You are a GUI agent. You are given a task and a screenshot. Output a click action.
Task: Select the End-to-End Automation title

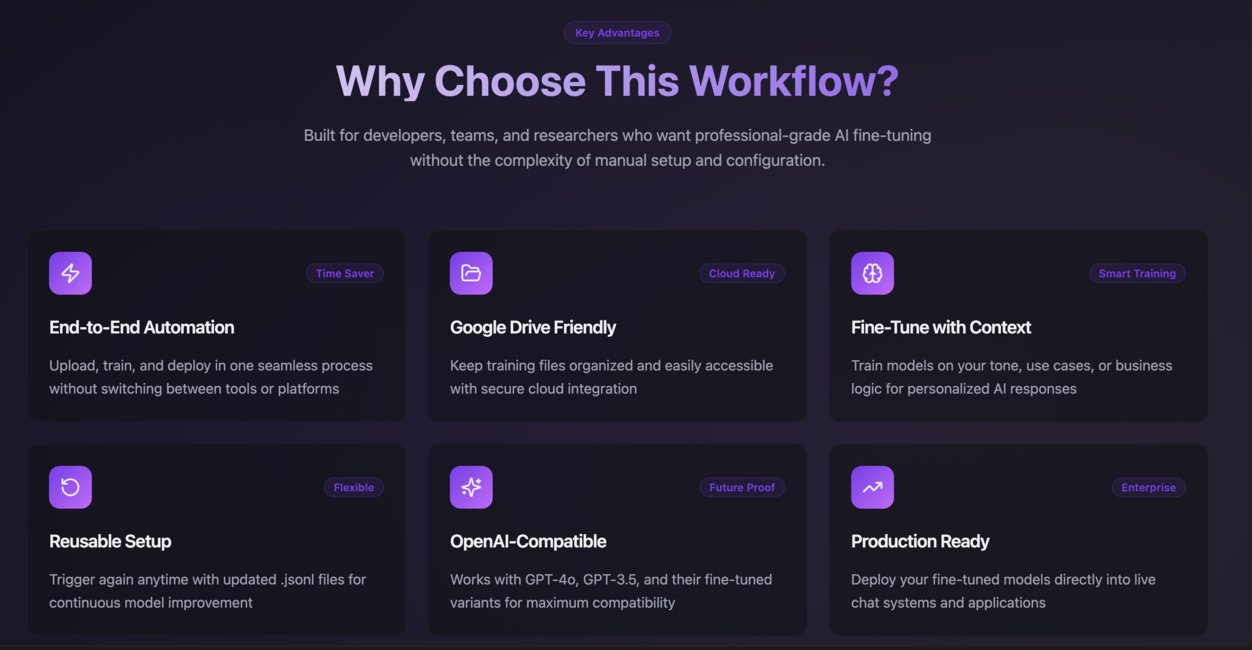pyautogui.click(x=142, y=327)
